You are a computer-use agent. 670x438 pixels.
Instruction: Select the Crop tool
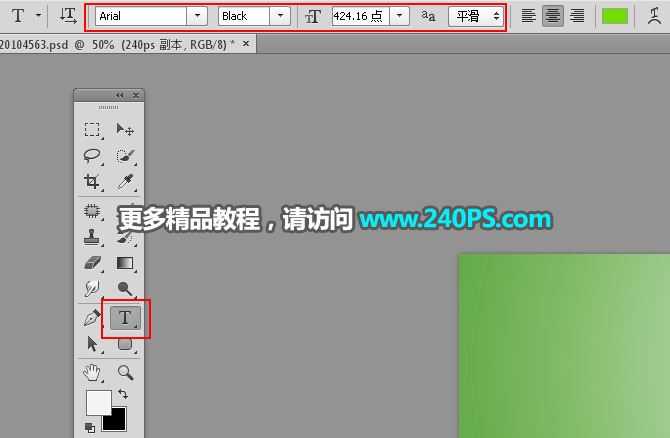(92, 182)
